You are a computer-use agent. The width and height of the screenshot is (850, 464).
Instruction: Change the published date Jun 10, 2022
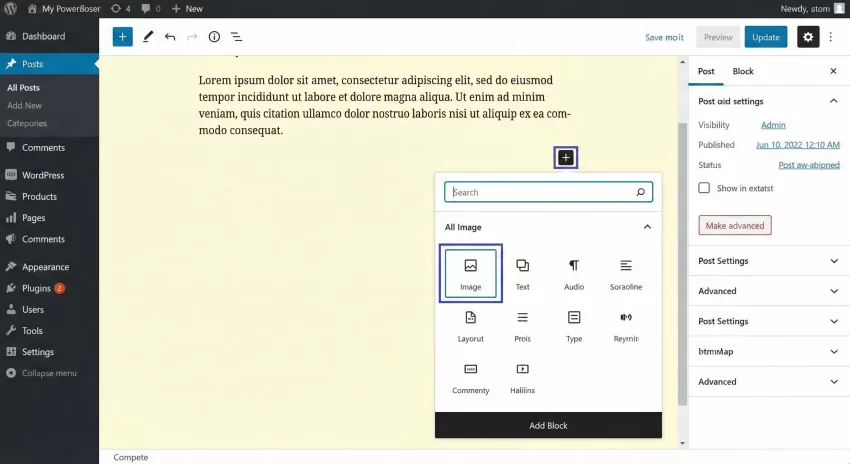click(x=797, y=145)
